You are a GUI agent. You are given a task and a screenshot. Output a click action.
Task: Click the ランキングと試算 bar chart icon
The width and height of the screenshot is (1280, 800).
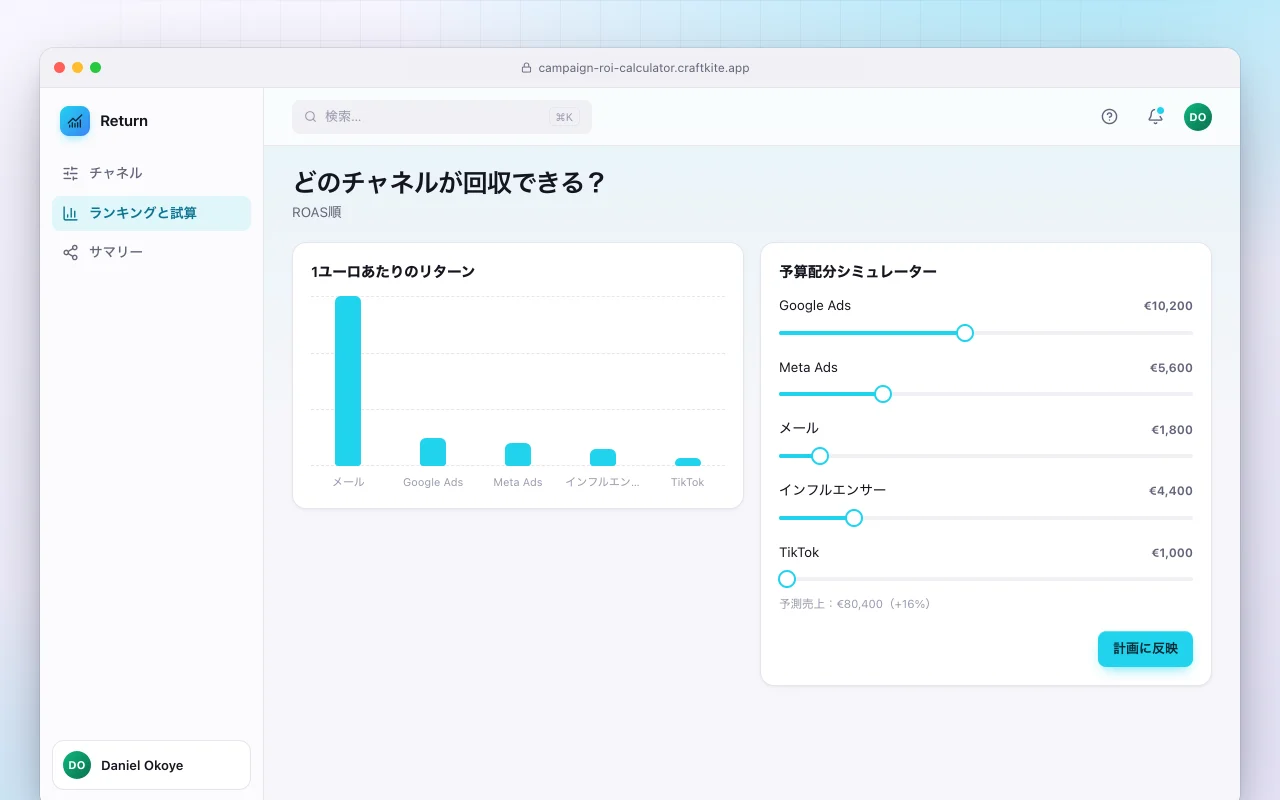coord(70,213)
